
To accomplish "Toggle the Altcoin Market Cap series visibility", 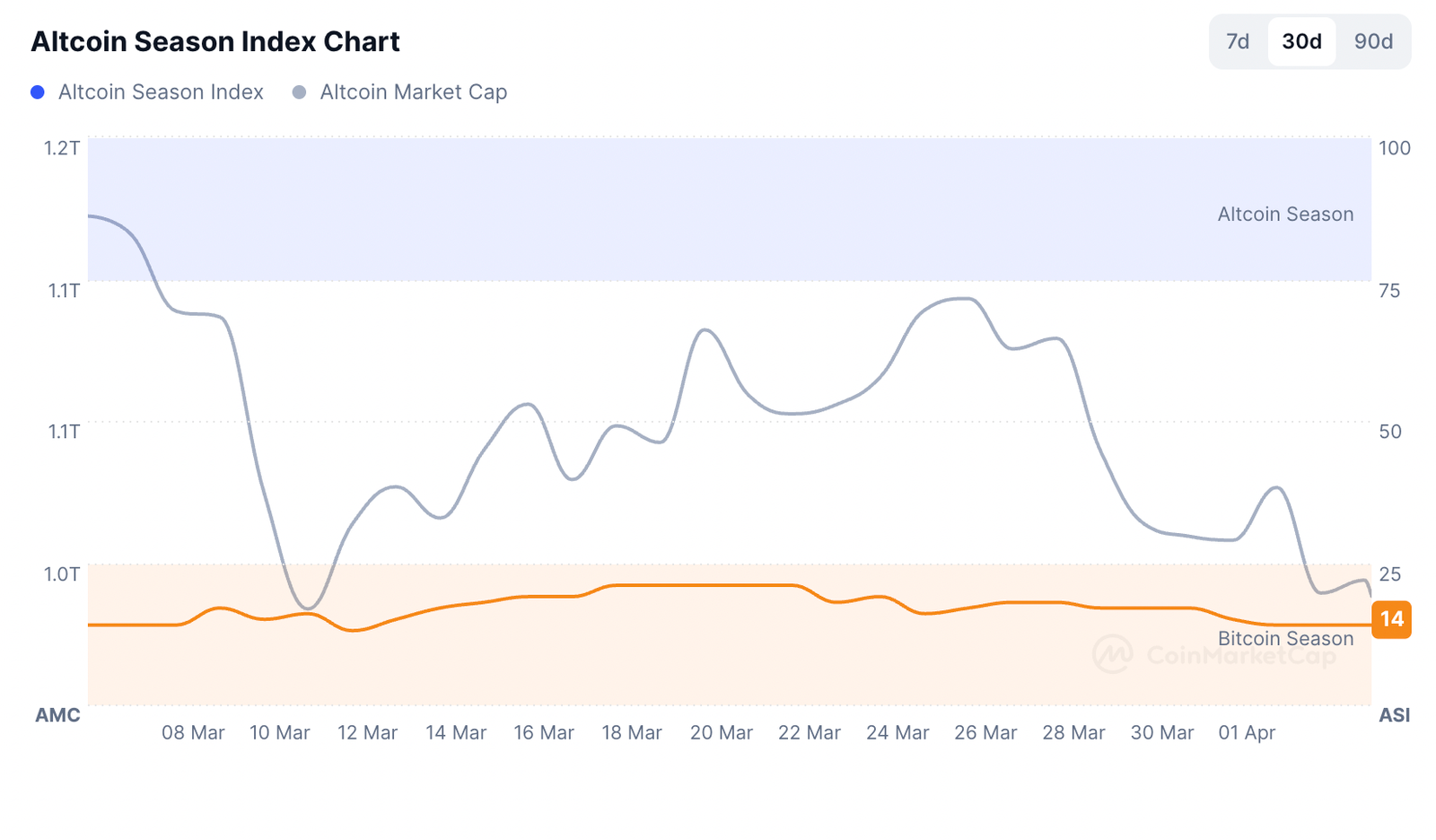I will click(413, 92).
